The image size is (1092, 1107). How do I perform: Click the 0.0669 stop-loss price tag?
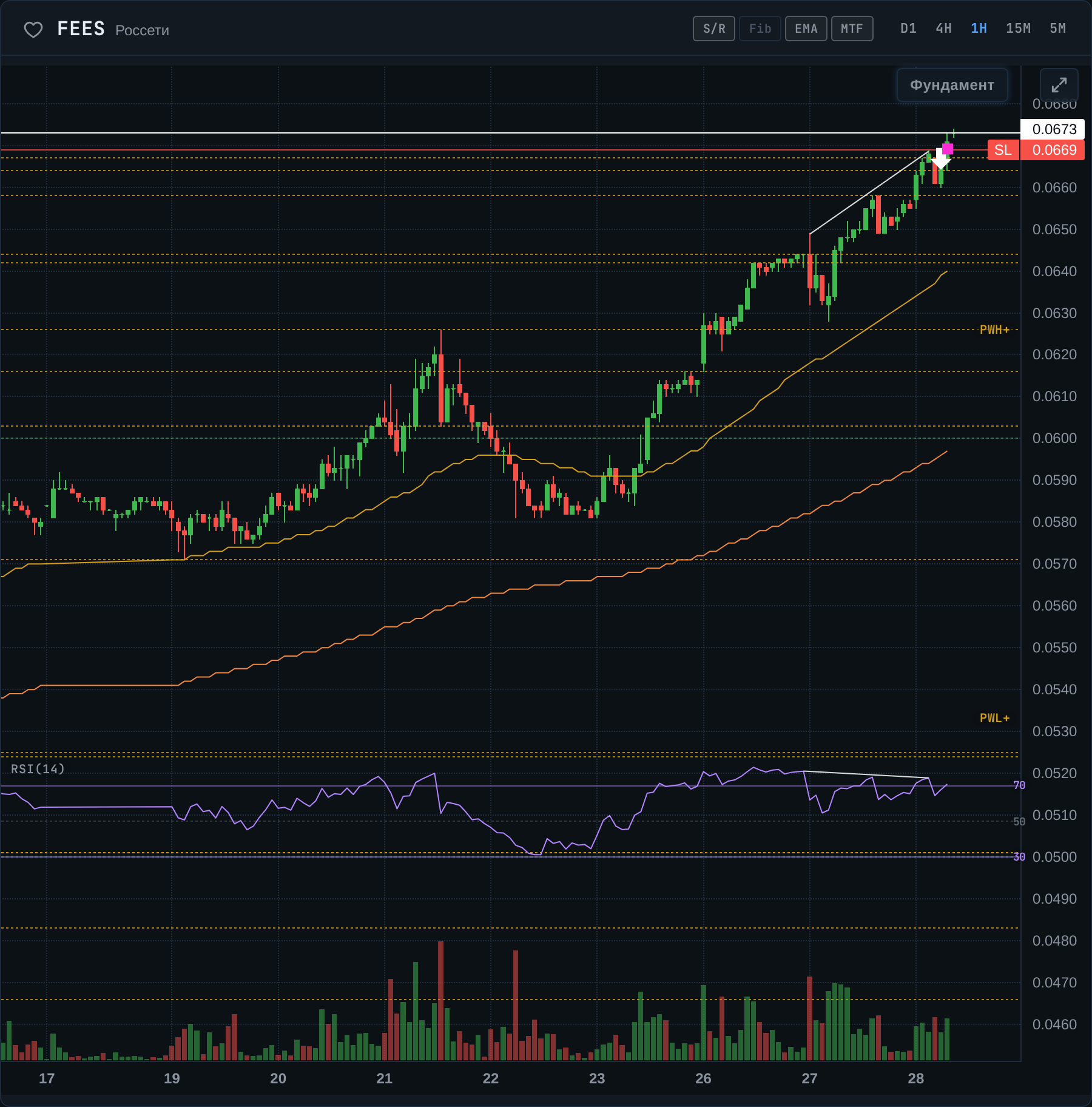click(1054, 150)
